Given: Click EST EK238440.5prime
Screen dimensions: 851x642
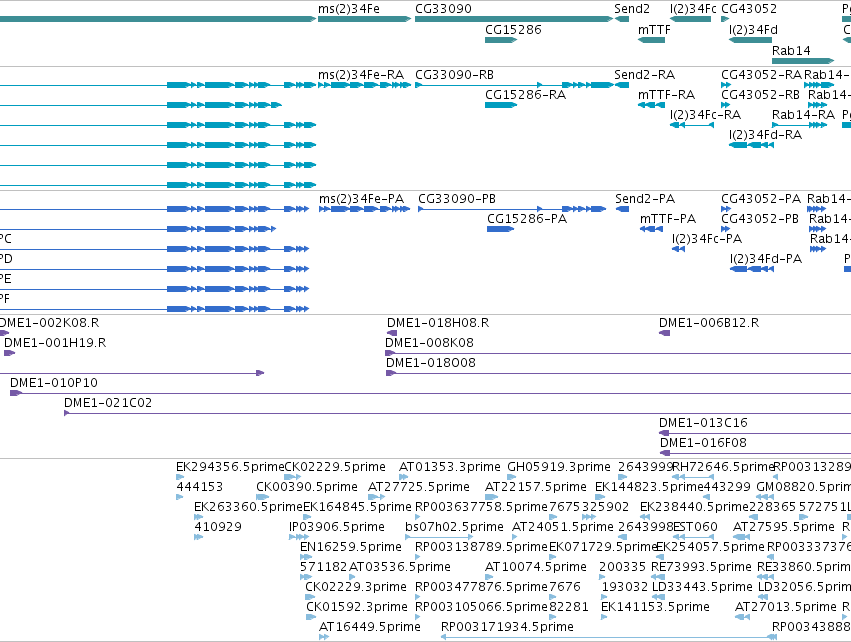Looking at the screenshot, I should pyautogui.click(x=645, y=517).
